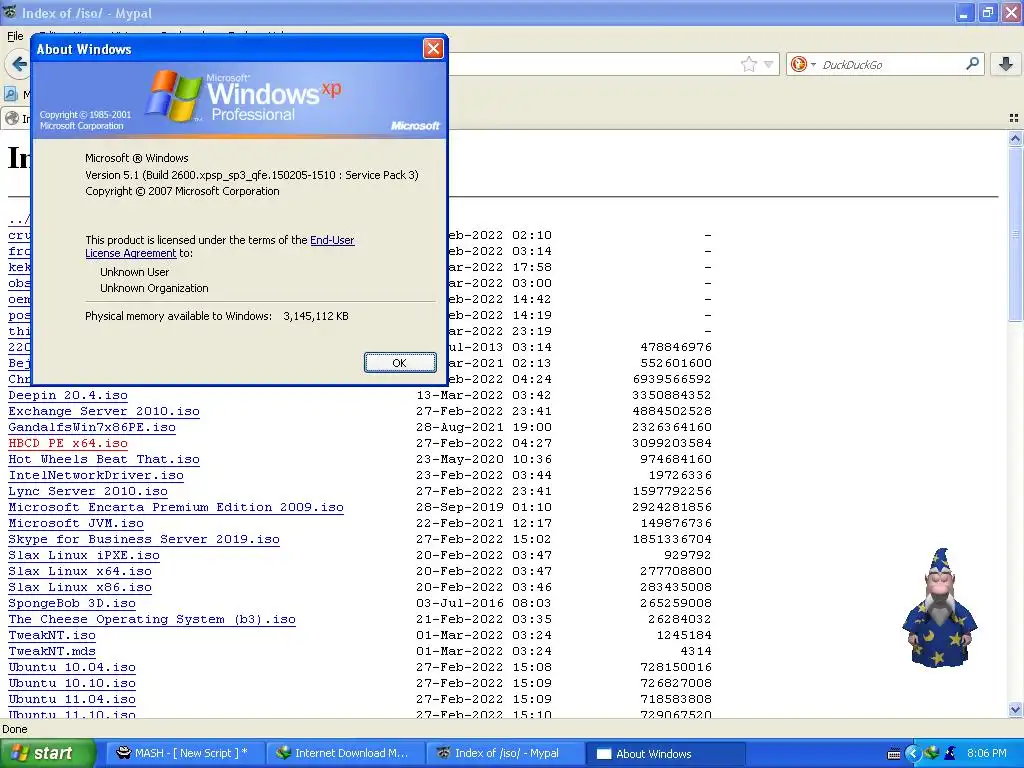Click the Merlin wizard assistant character
The width and height of the screenshot is (1024, 768).
pos(939,607)
